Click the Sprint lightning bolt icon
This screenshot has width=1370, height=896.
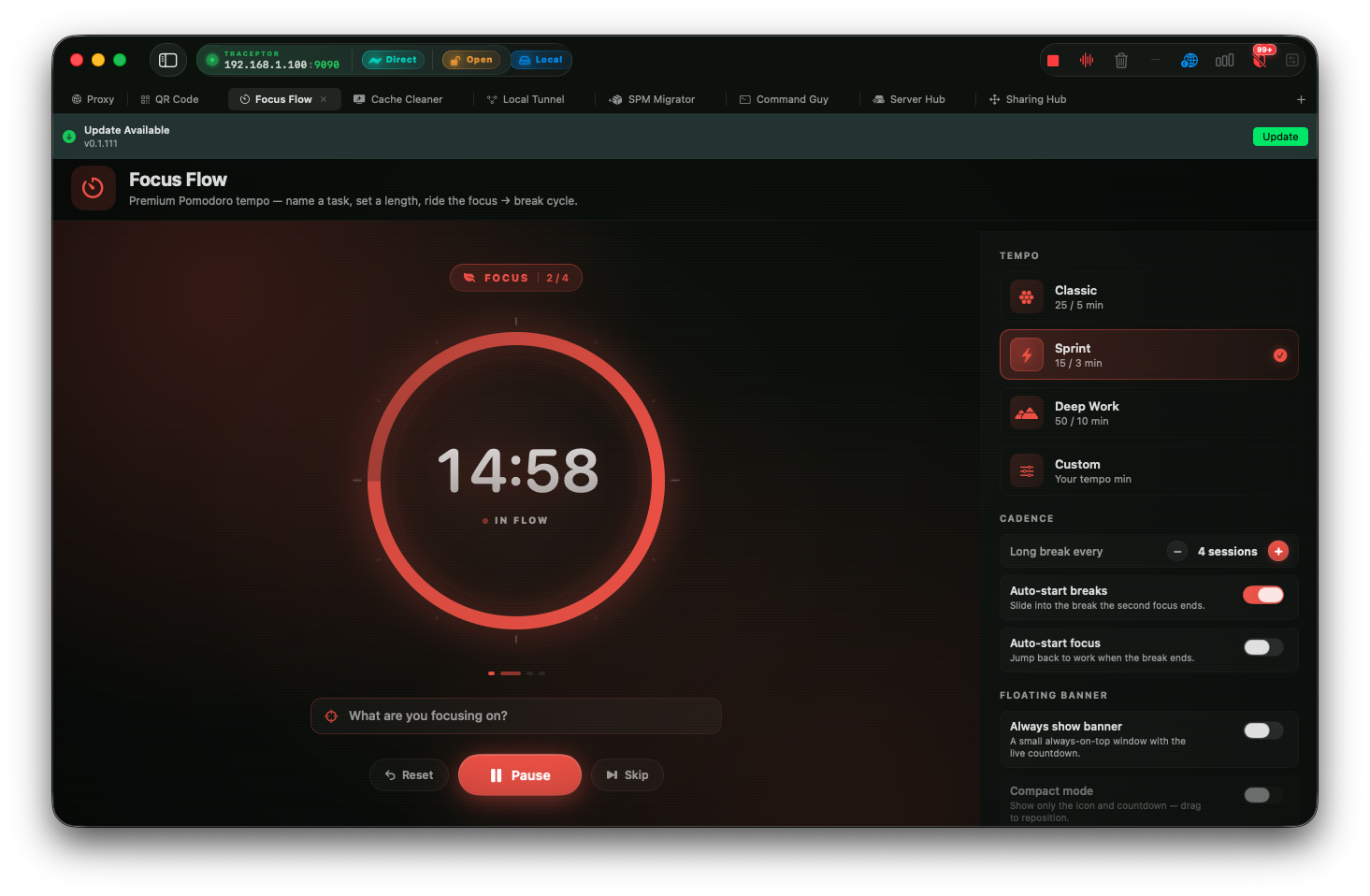pos(1027,355)
